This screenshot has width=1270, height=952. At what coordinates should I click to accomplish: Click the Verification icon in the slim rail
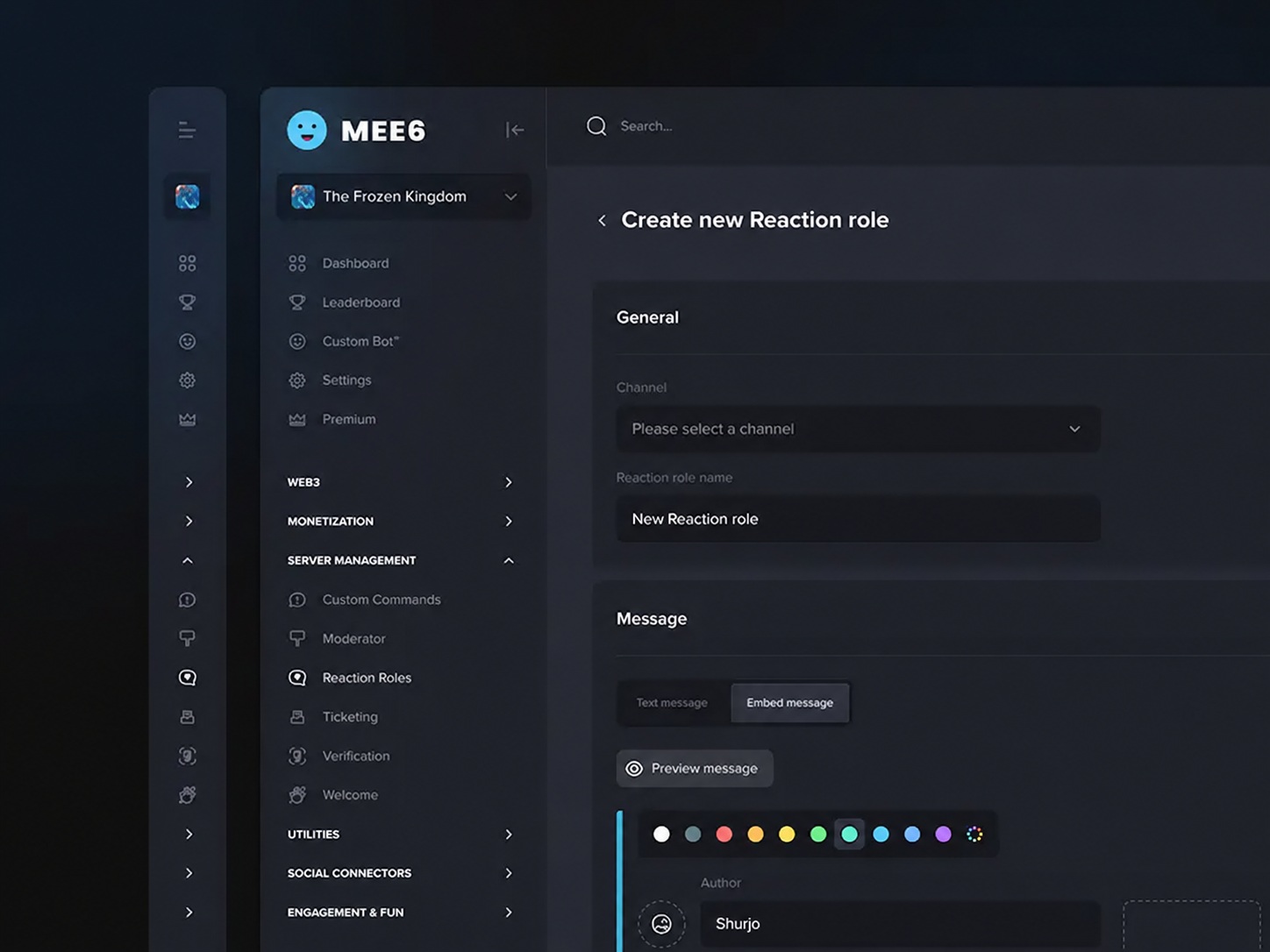point(187,756)
